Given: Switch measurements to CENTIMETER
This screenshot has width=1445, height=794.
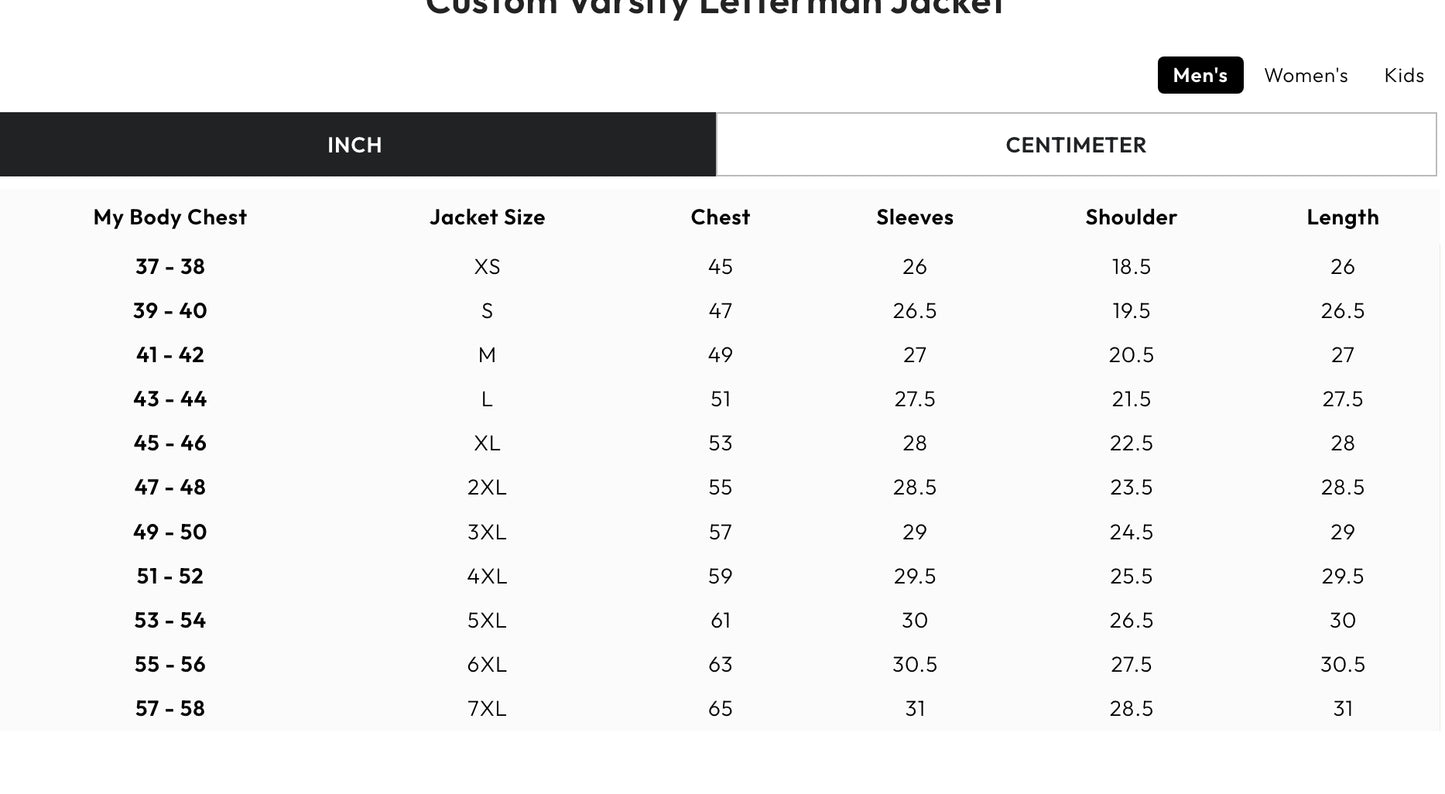Looking at the screenshot, I should tap(1076, 143).
